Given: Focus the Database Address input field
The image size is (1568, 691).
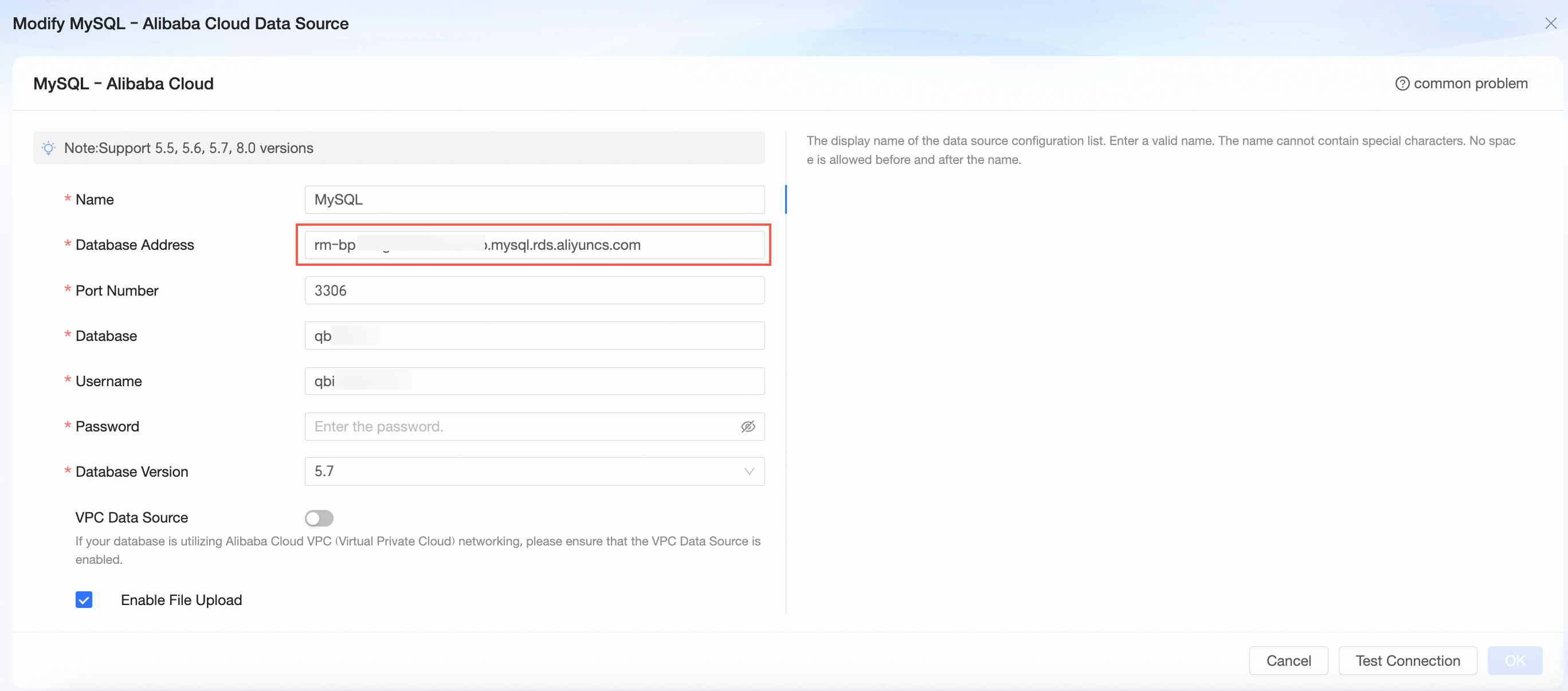Looking at the screenshot, I should [535, 245].
